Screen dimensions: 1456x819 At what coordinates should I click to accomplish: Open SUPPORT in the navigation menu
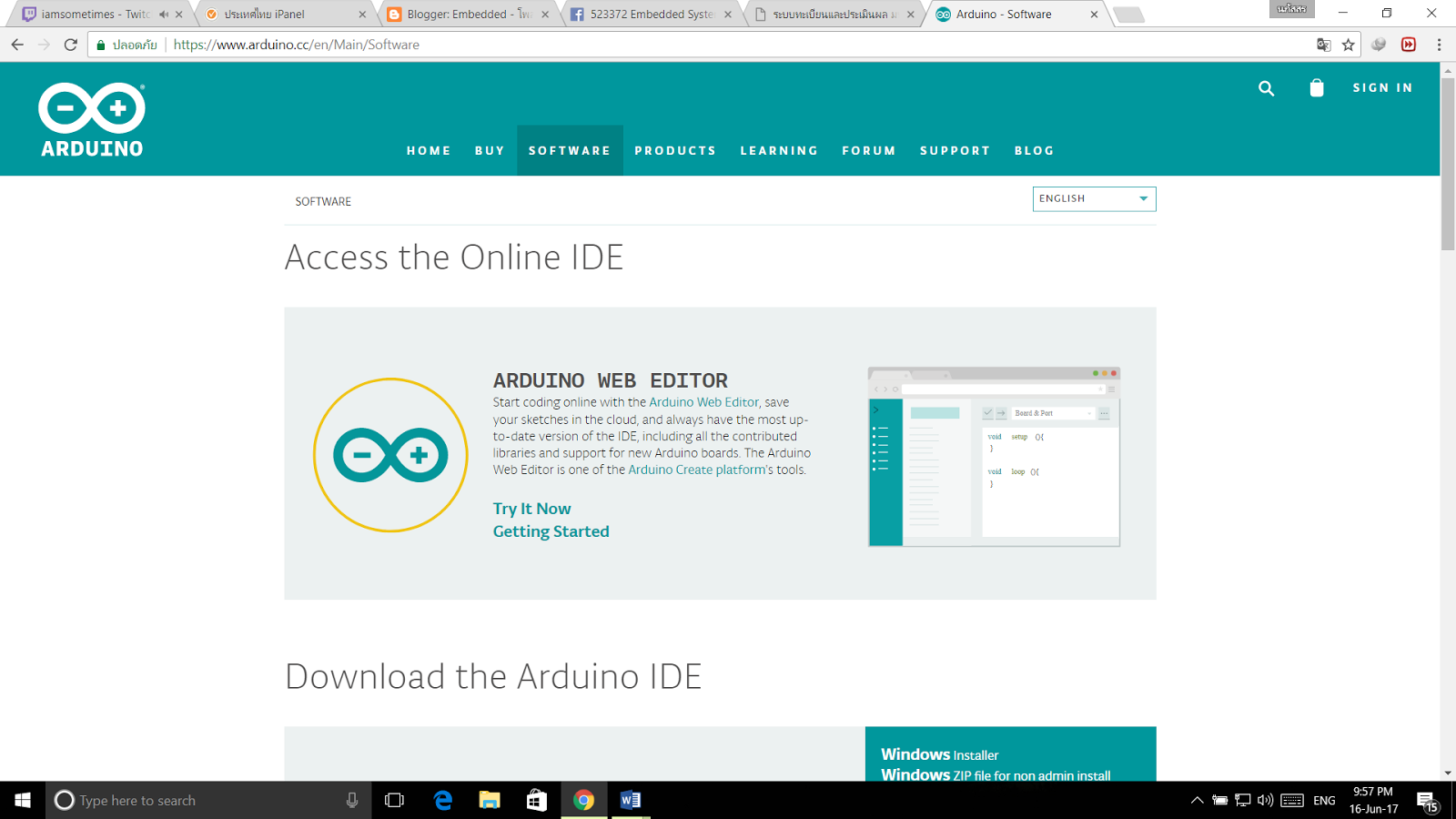point(955,151)
